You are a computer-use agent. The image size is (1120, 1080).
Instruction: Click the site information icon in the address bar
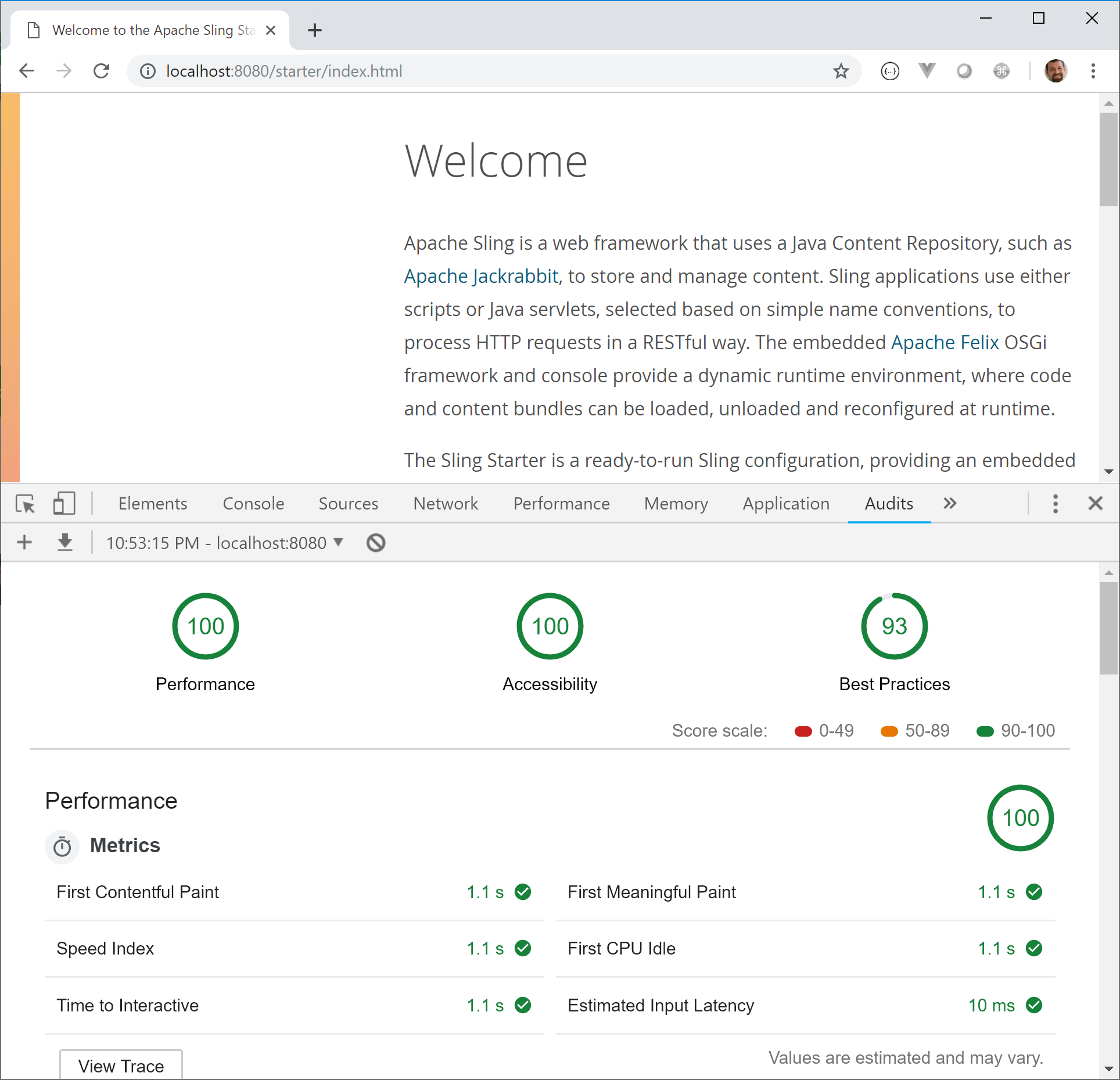[148, 71]
